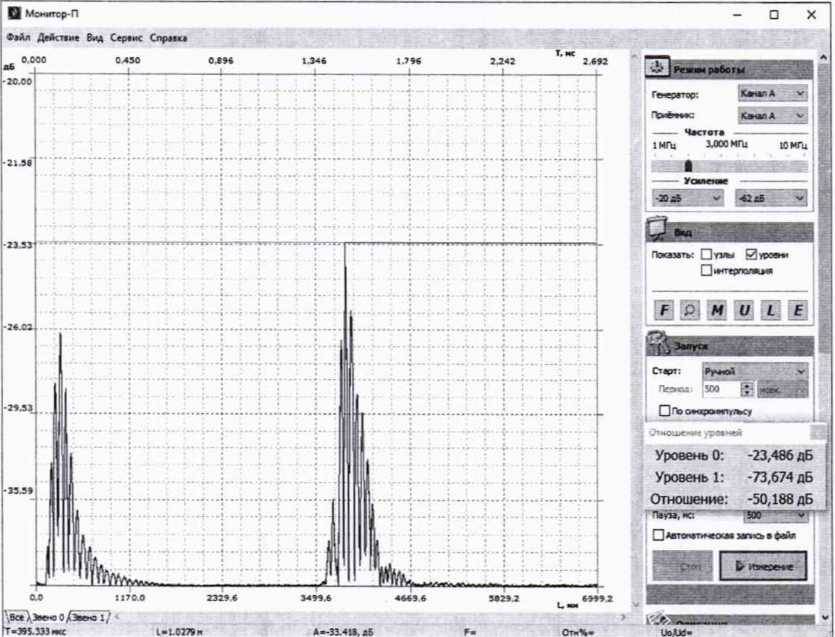Adjust the Частота frequency slider thumb
Image resolution: width=835 pixels, height=637 pixels.
coord(688,166)
